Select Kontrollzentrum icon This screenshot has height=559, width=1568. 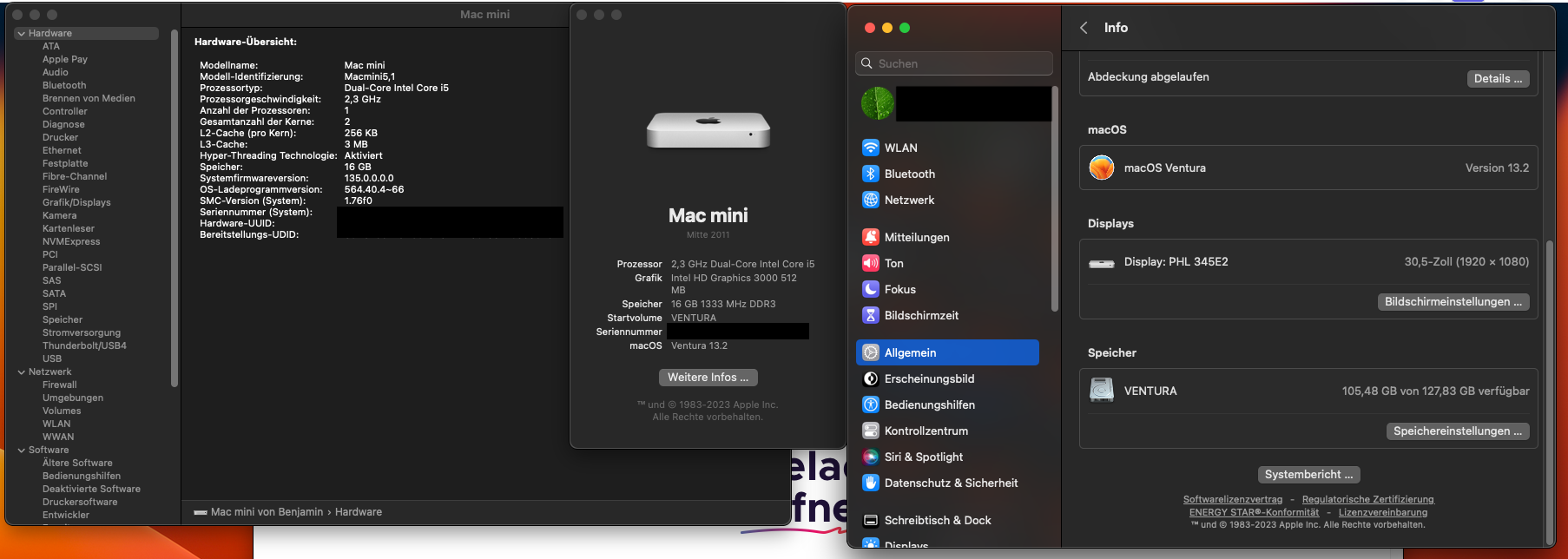[x=870, y=431]
